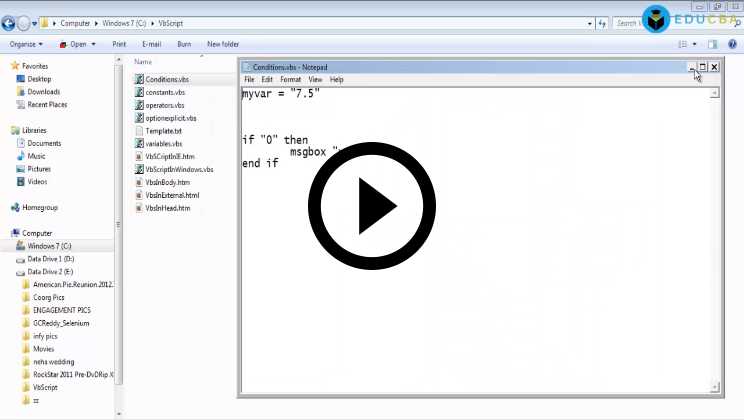Select Data Drive 1 (D:) in tree
The height and width of the screenshot is (420, 744).
50,259
